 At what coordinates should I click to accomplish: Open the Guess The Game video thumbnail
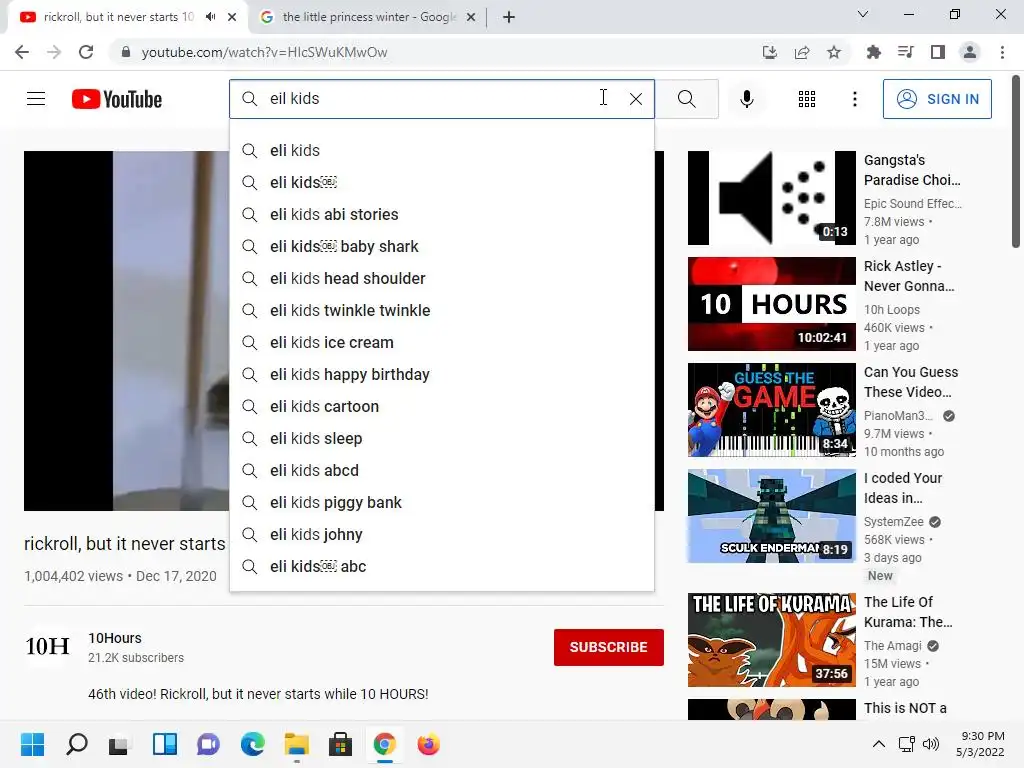(771, 409)
